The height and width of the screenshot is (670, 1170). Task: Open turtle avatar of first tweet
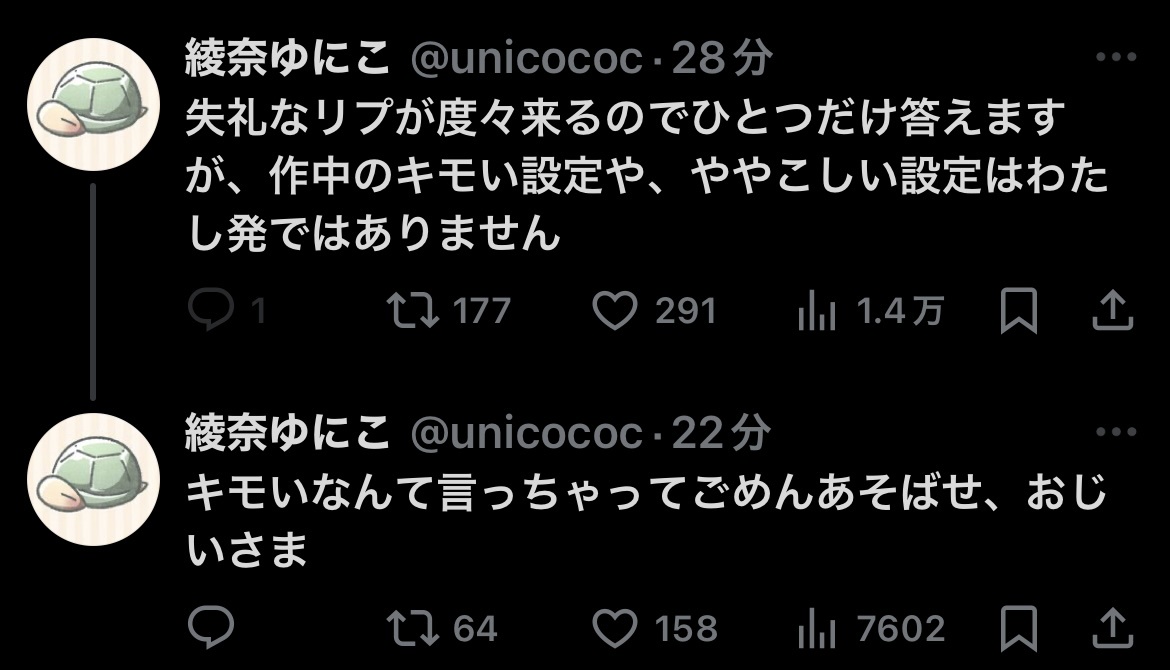tap(93, 104)
